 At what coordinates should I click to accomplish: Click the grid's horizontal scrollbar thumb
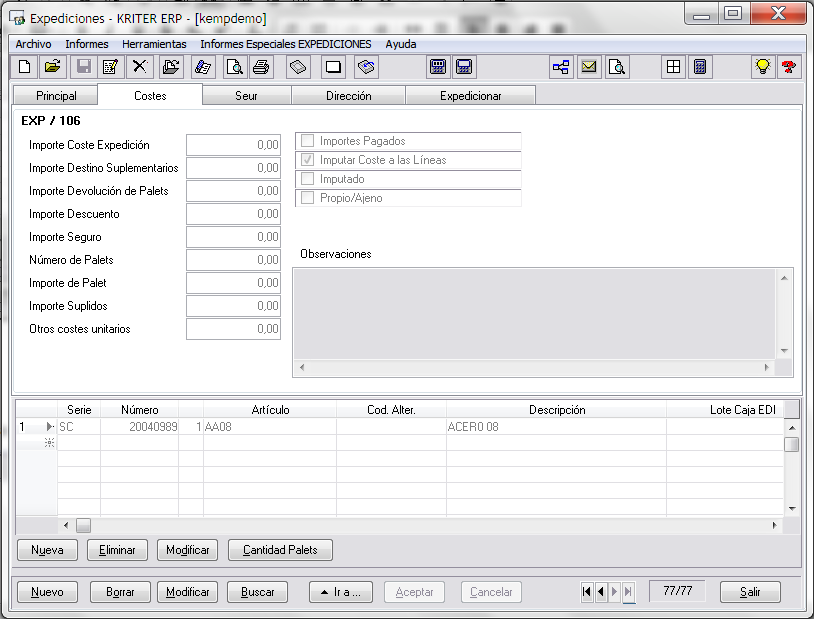84,526
